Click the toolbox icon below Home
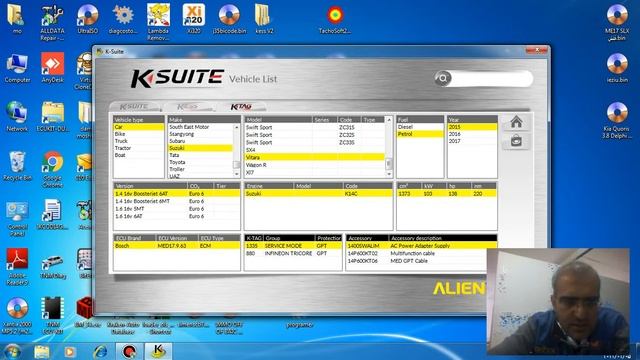The width and height of the screenshot is (640, 360). pos(516,141)
